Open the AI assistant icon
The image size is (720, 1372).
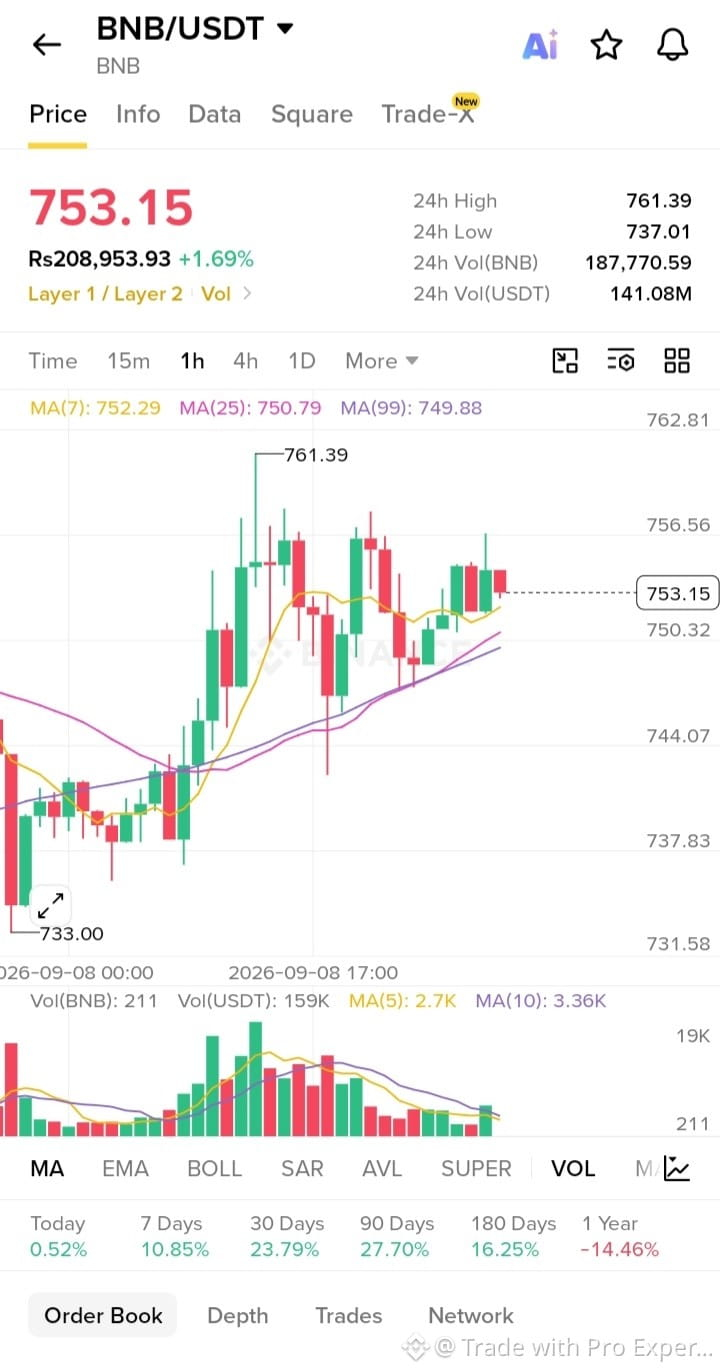[540, 45]
